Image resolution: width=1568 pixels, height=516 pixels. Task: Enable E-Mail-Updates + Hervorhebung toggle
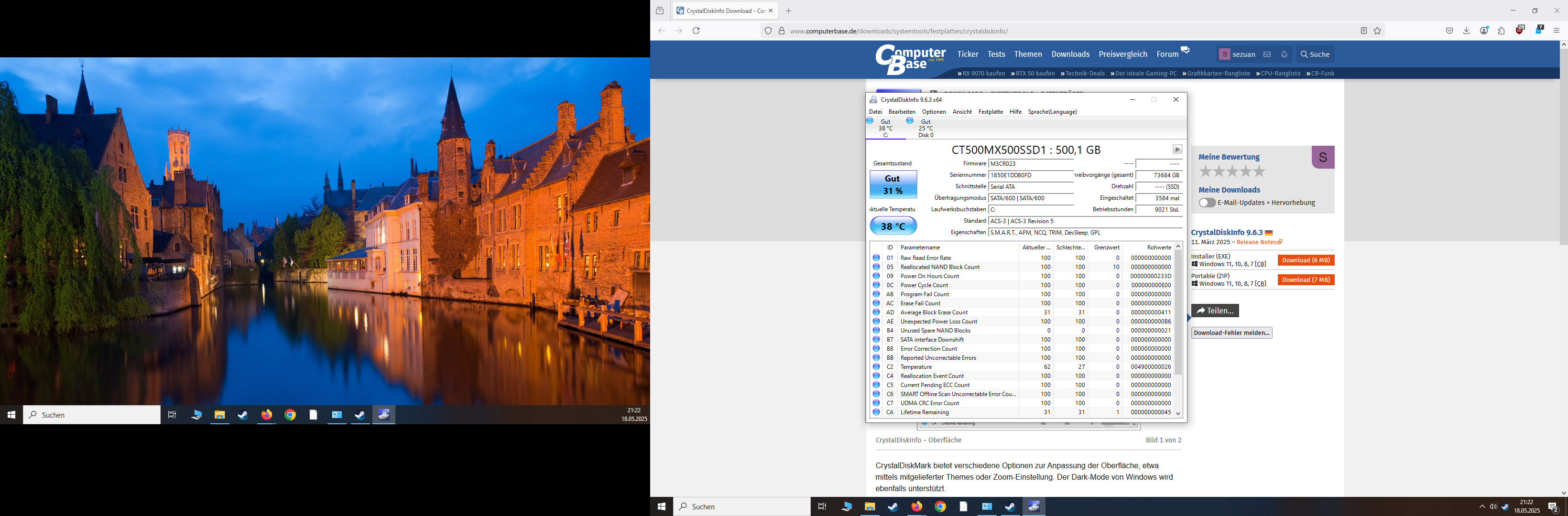1207,203
